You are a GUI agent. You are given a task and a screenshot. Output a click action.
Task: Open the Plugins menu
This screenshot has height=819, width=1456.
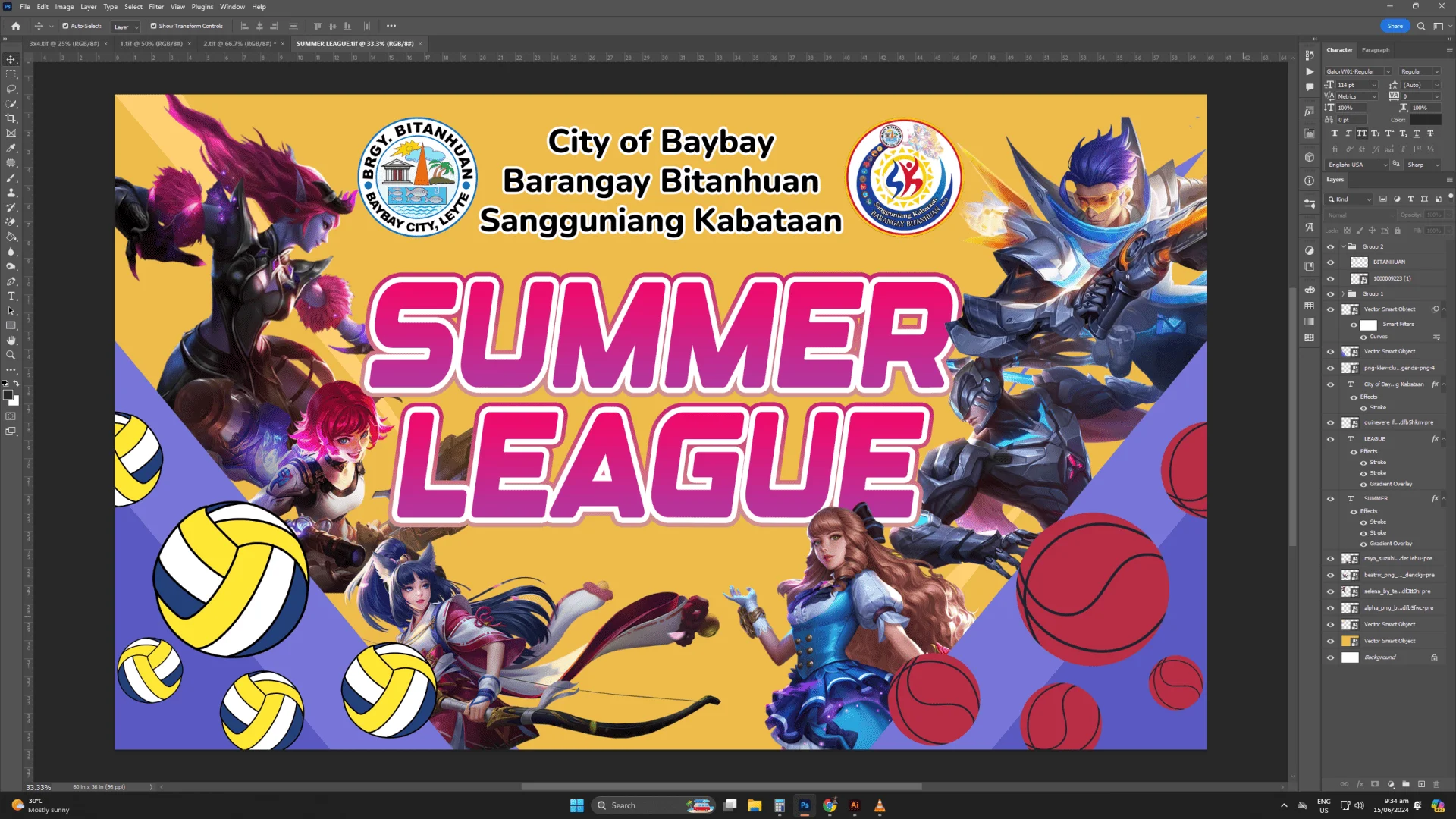point(202,7)
